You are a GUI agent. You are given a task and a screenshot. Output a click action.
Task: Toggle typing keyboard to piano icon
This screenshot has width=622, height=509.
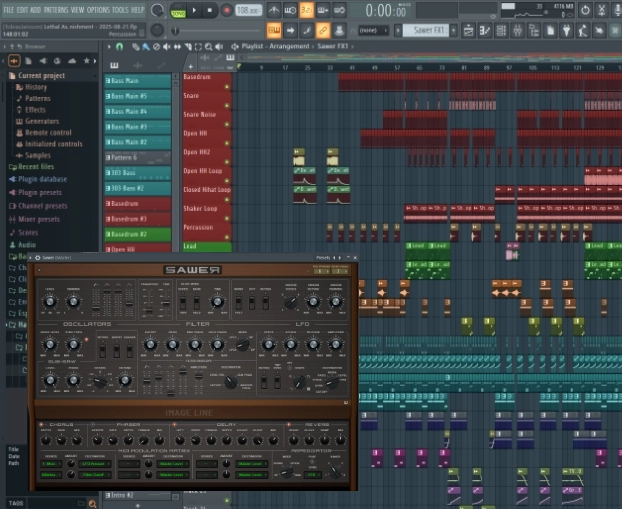pos(274,31)
